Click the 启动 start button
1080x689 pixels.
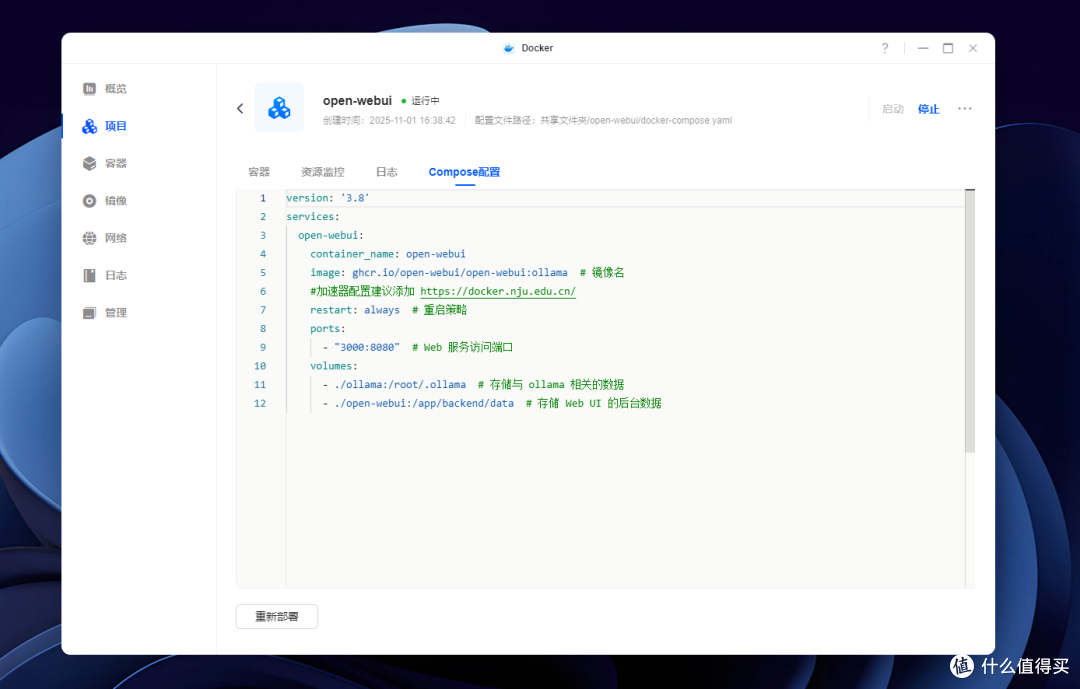tap(893, 109)
